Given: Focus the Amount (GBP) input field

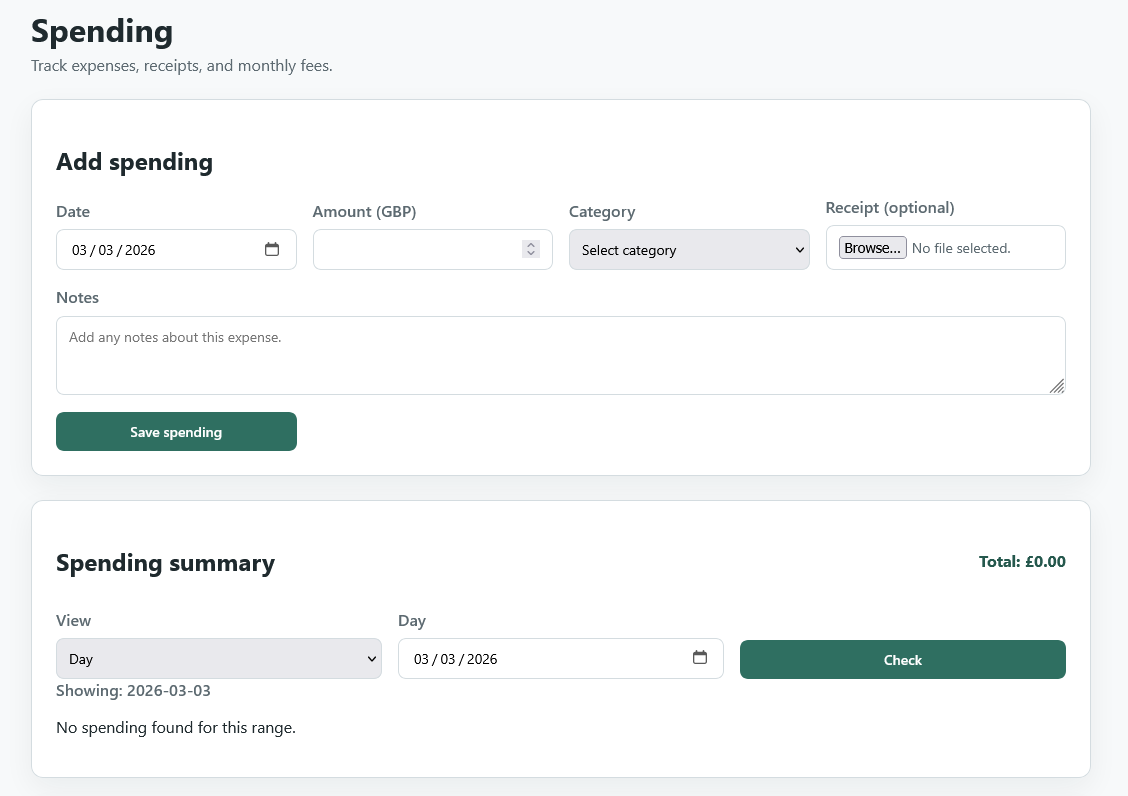Looking at the screenshot, I should click(420, 250).
